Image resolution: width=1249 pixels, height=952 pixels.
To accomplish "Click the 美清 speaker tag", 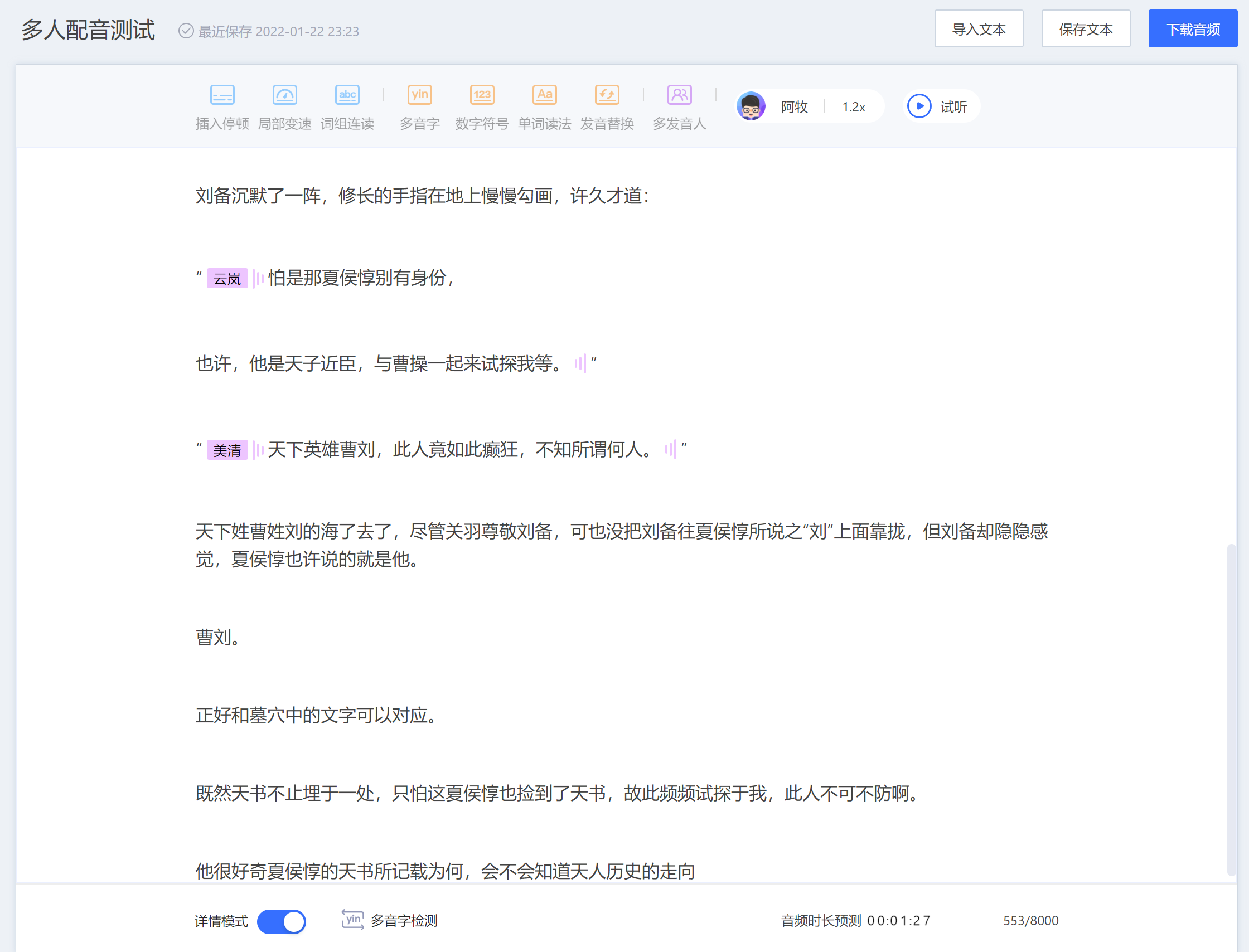I will [x=227, y=450].
